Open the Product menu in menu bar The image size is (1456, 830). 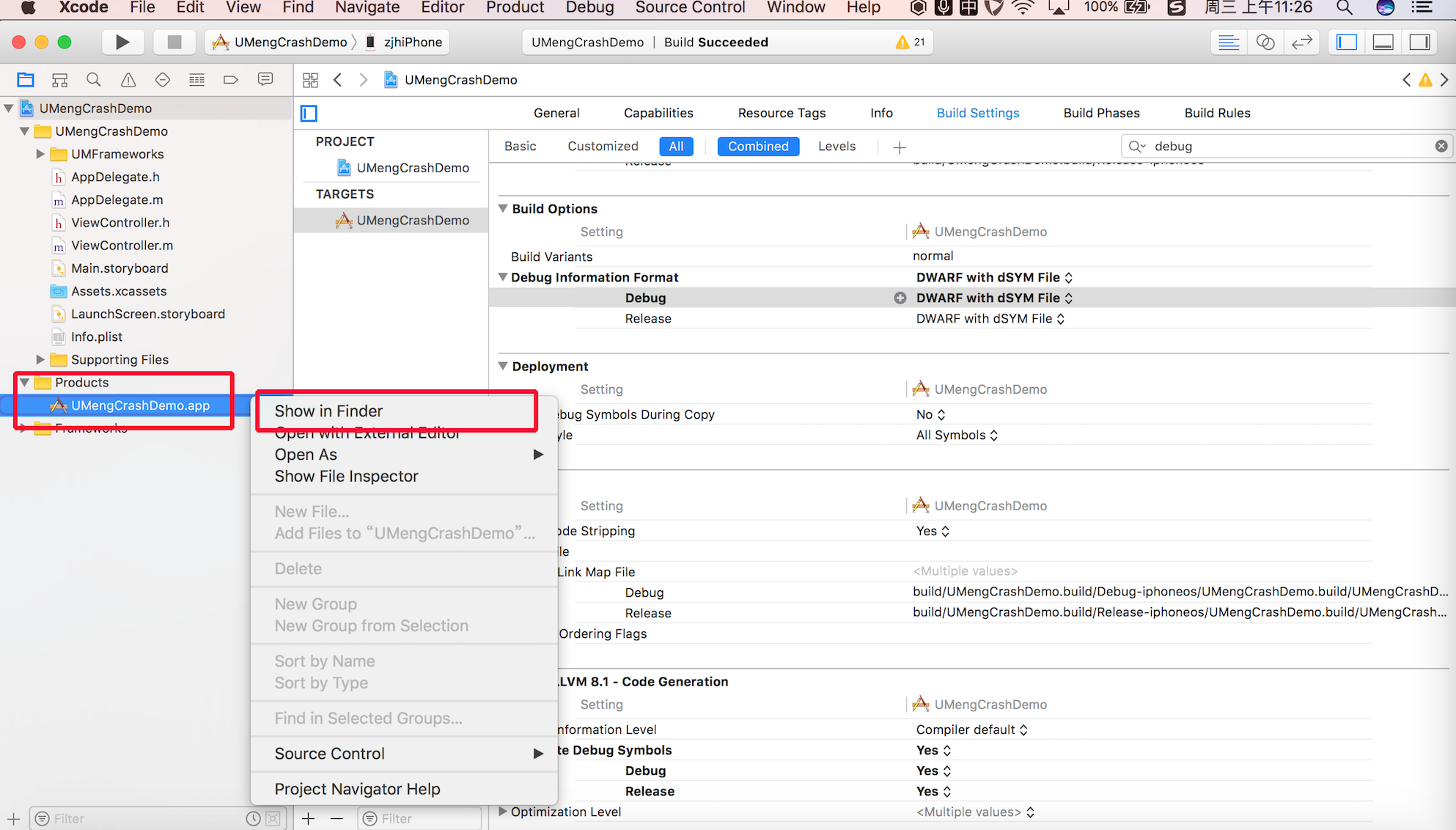[x=515, y=8]
